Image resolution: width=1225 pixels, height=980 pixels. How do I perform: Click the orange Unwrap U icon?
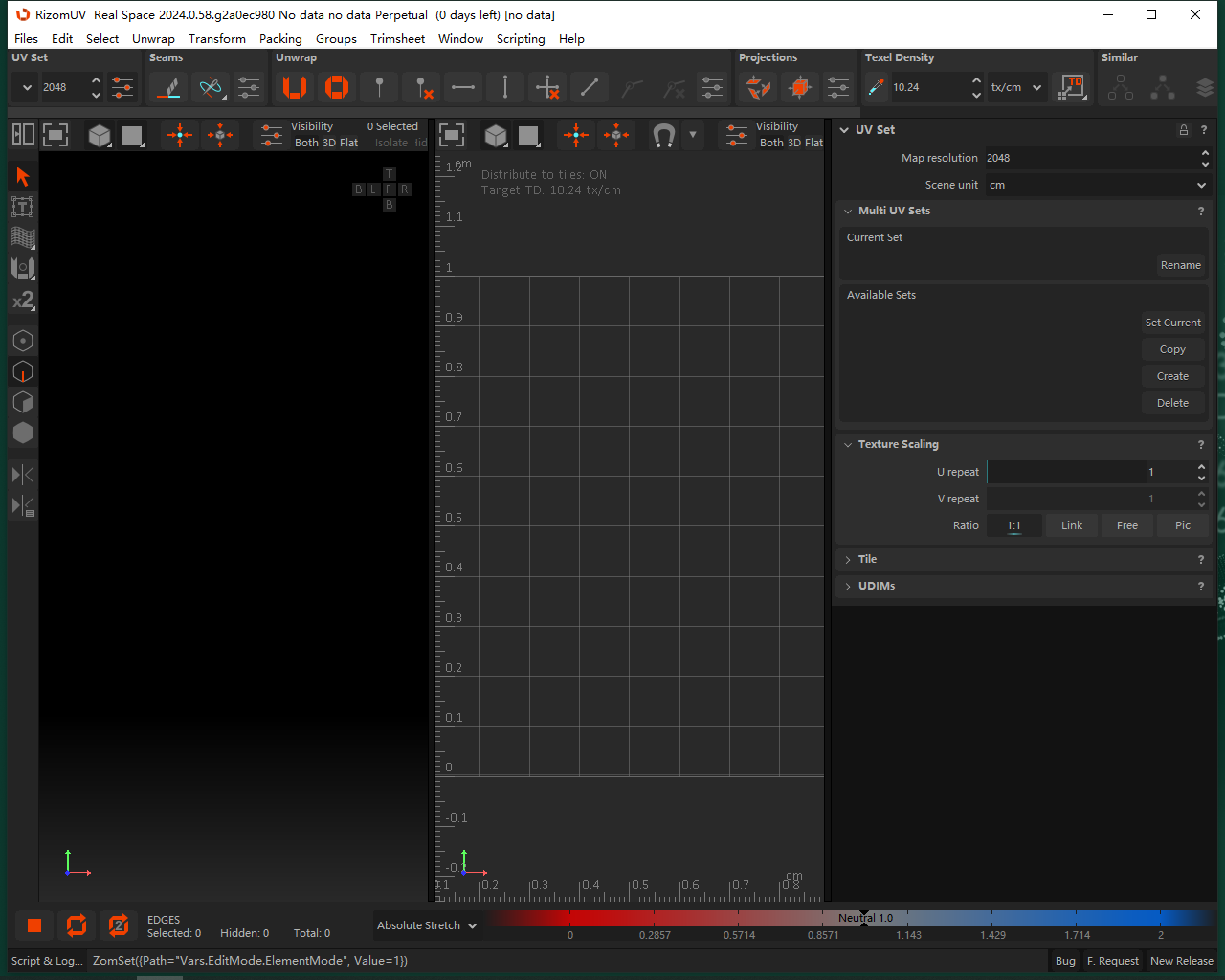[x=295, y=87]
